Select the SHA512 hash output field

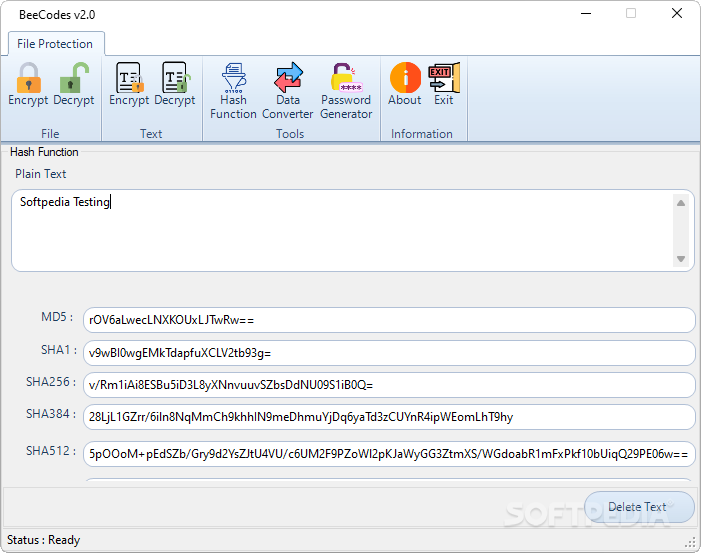(x=389, y=454)
